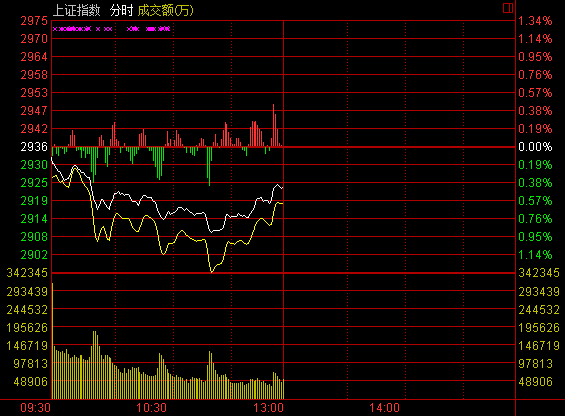The image size is (565, 416).
Task: Click the 2975 top price label
Action: pos(34,21)
